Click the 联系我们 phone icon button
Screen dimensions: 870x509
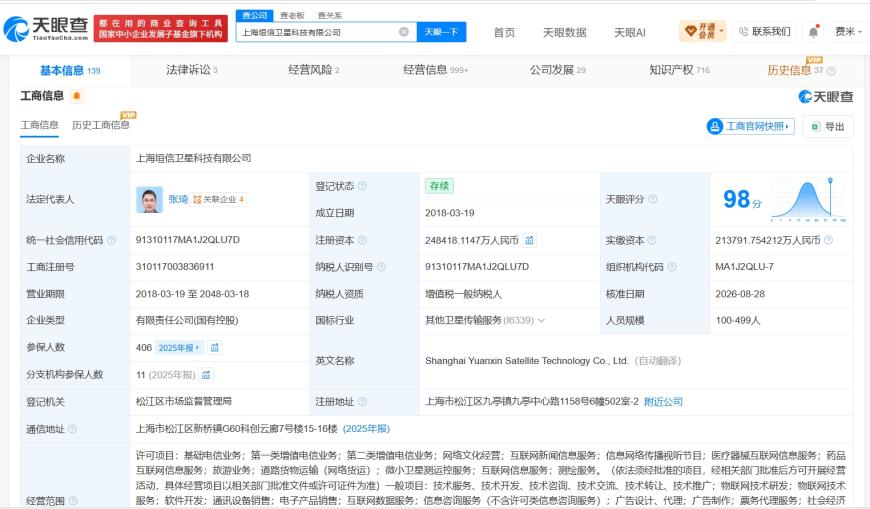pos(765,32)
